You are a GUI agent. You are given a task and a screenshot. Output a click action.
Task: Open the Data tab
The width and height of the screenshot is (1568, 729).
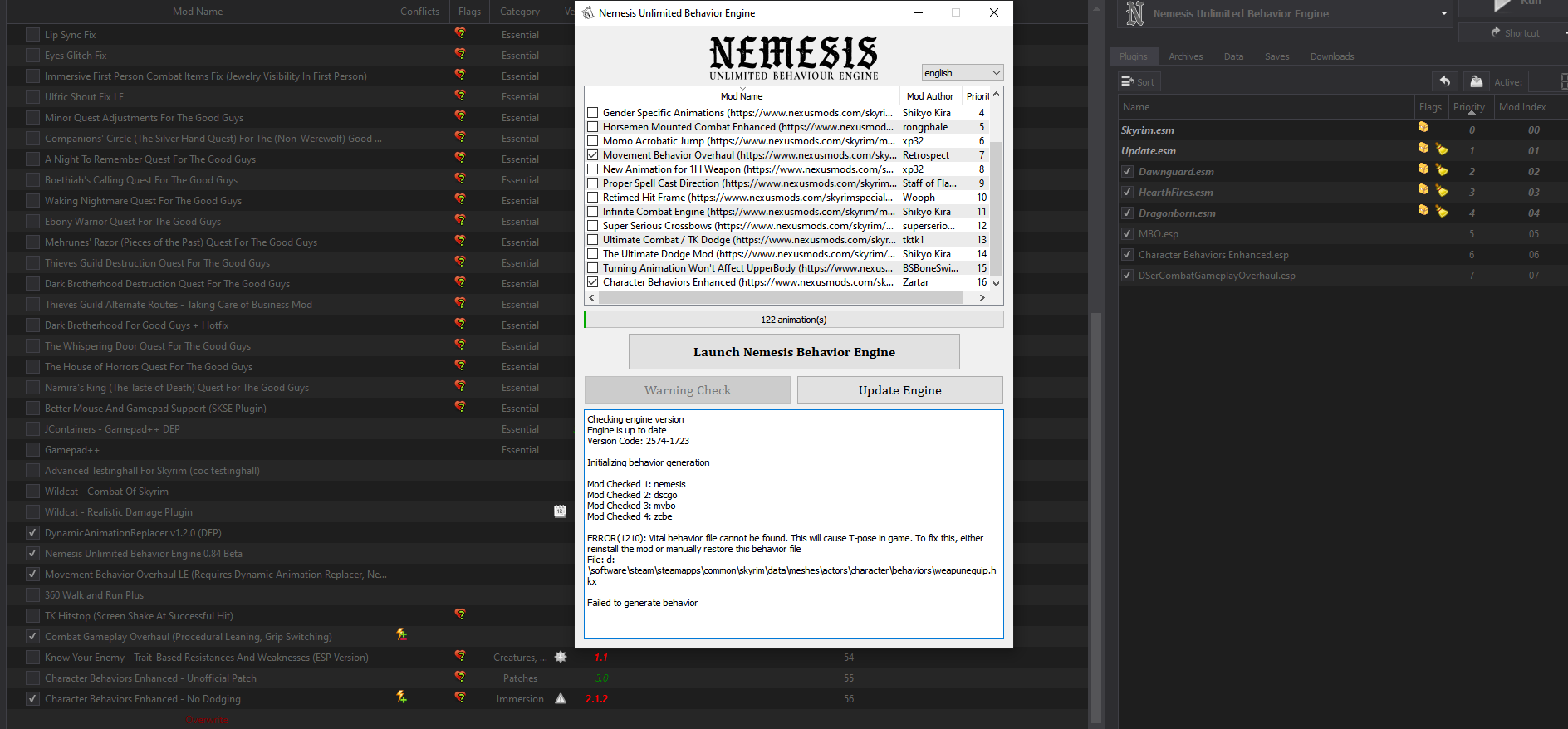pos(1233,56)
